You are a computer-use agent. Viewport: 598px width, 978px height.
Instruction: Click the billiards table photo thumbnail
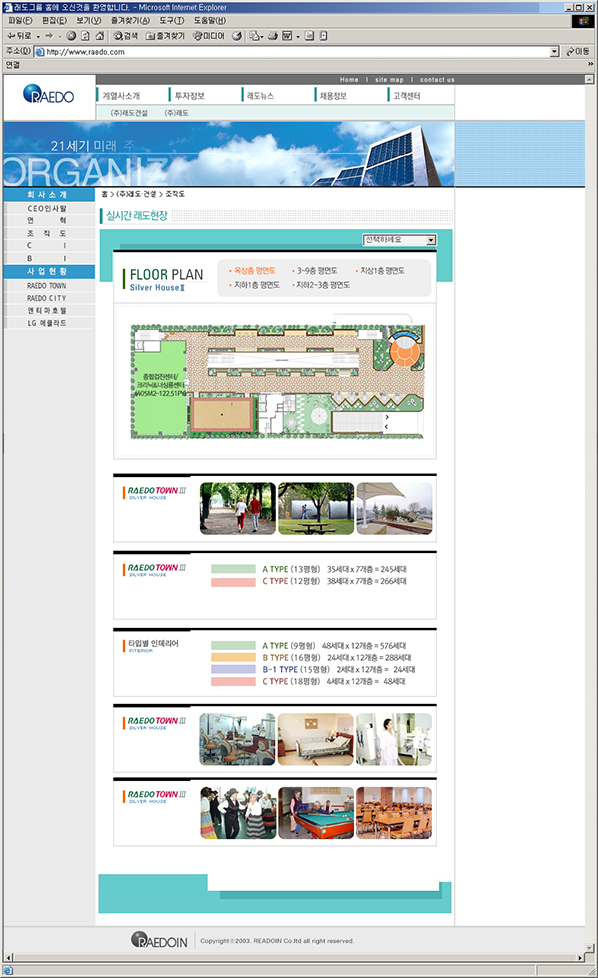point(316,813)
